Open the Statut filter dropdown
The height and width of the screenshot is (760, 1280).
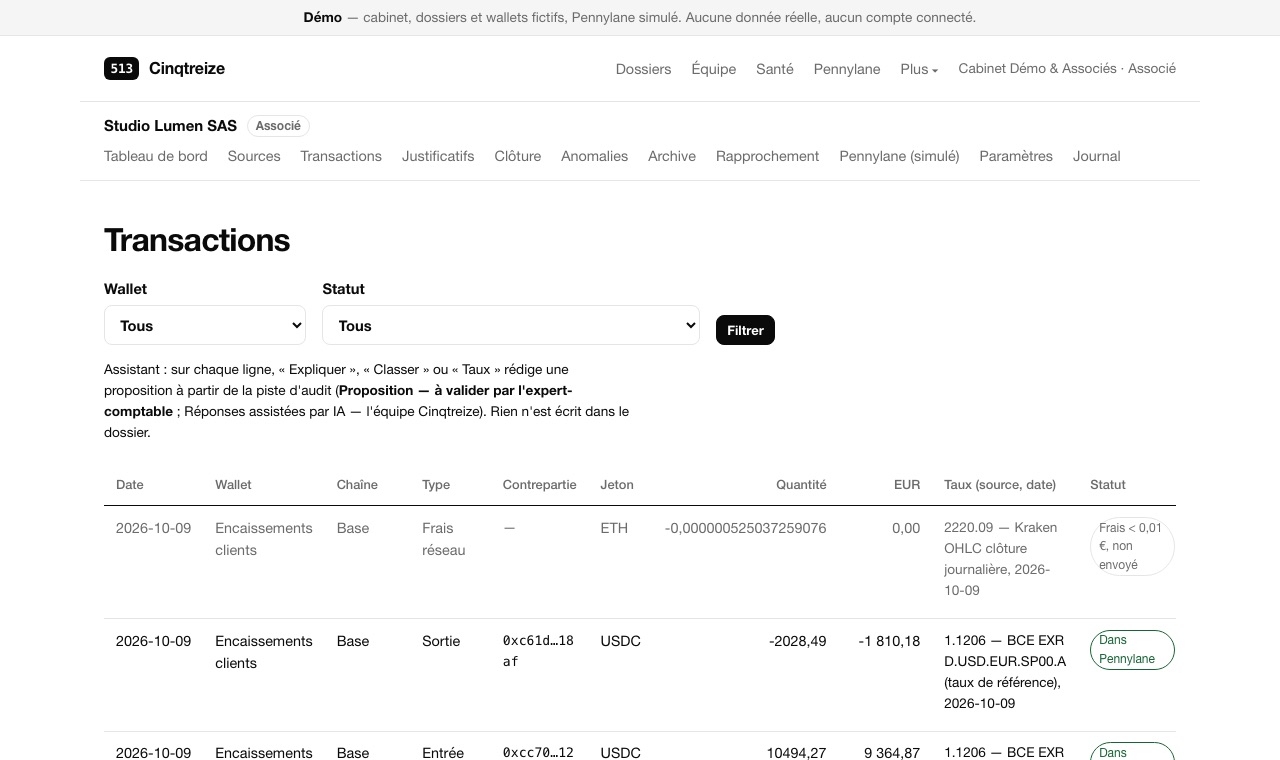511,325
